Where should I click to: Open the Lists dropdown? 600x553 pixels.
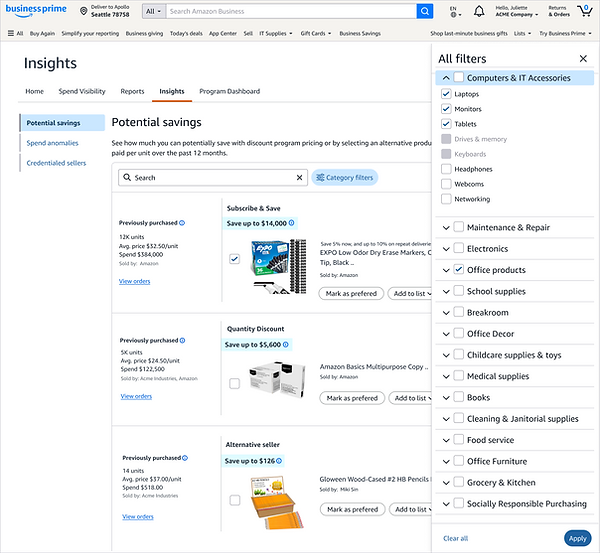point(522,33)
